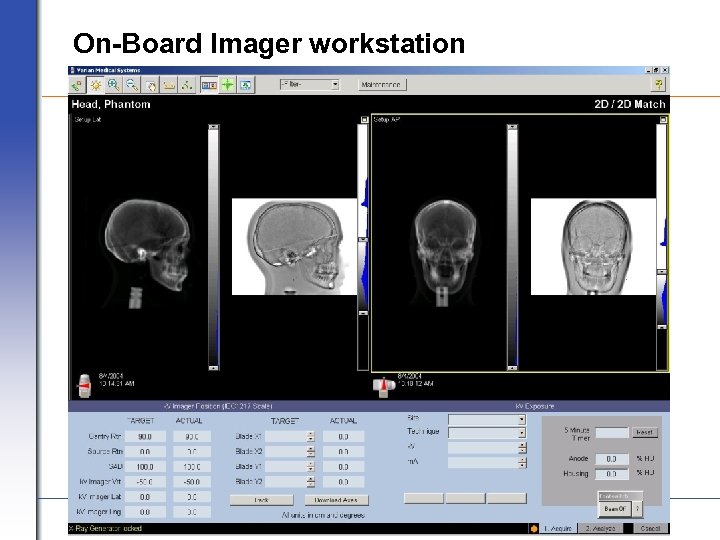Select the connected points angle tool

[x=187, y=85]
